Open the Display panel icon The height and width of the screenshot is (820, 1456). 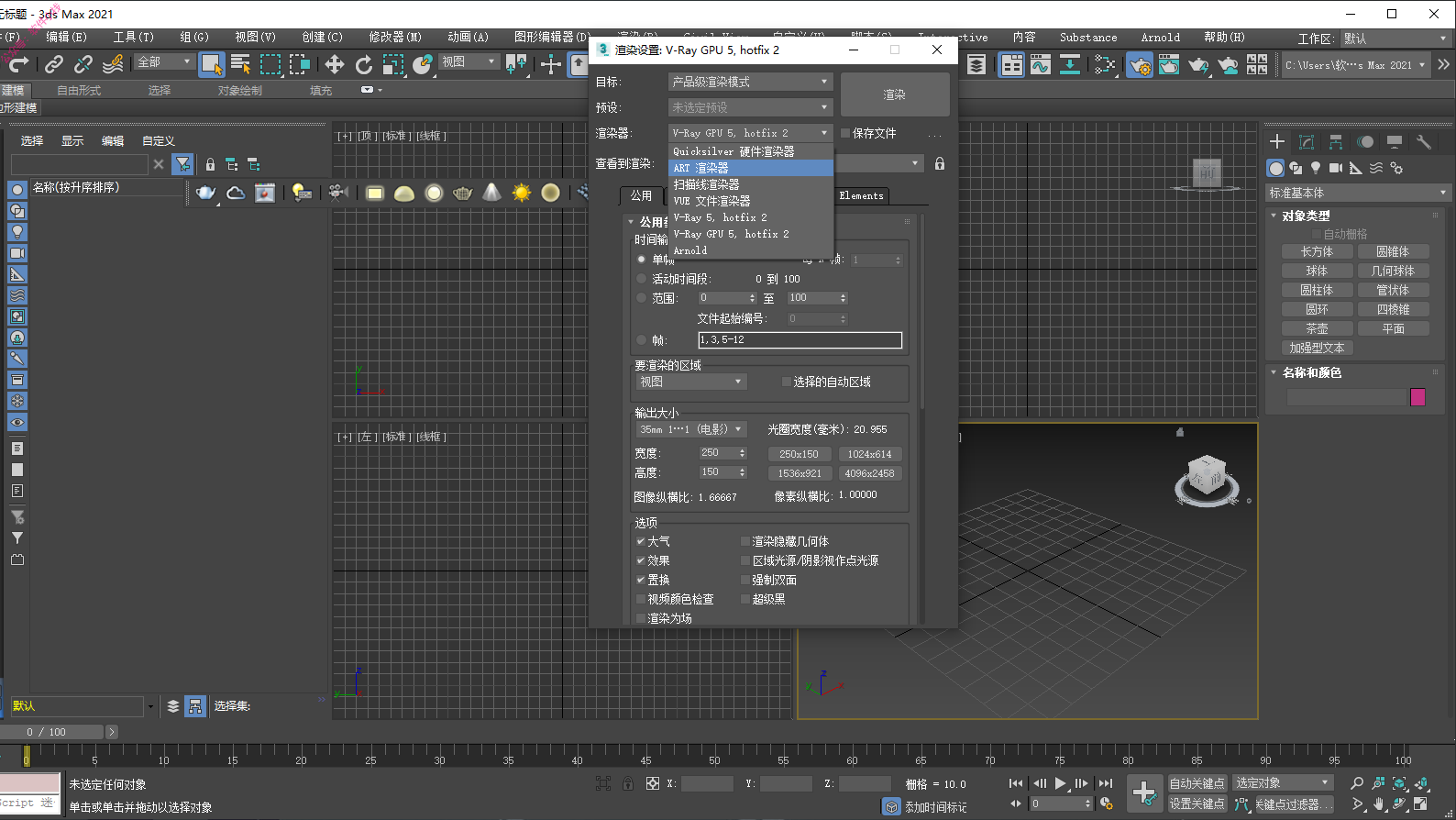1395,141
